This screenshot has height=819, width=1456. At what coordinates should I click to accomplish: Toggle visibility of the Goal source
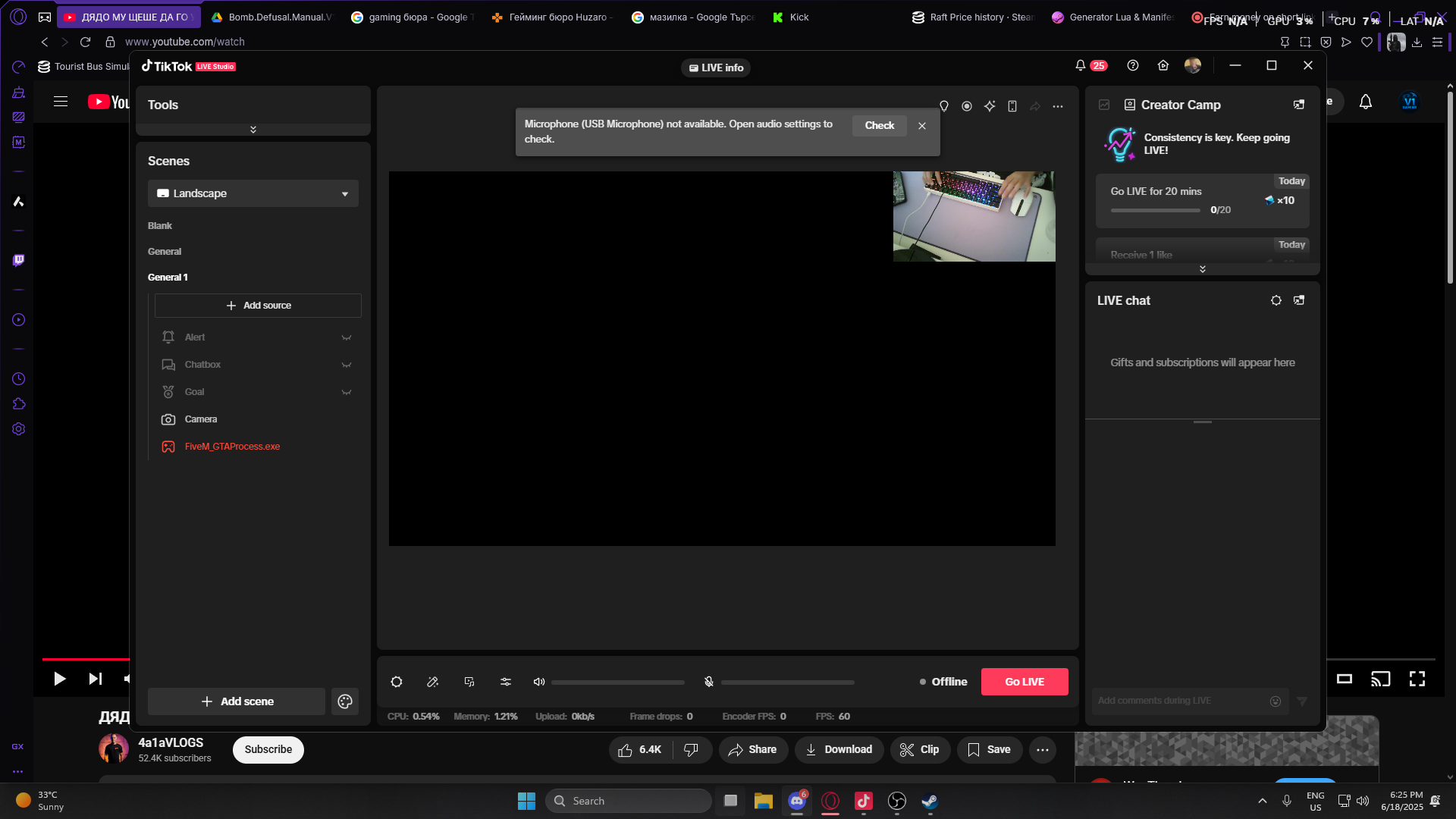coord(347,392)
